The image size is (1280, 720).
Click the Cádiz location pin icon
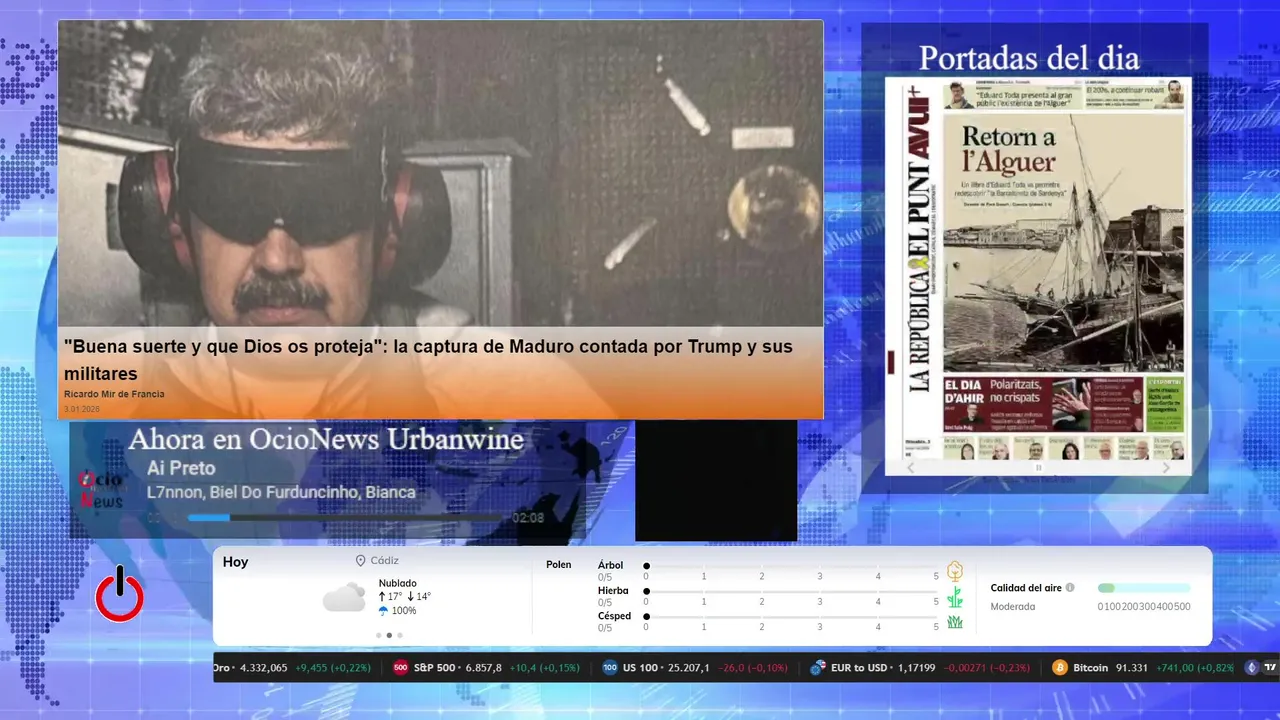click(x=360, y=561)
